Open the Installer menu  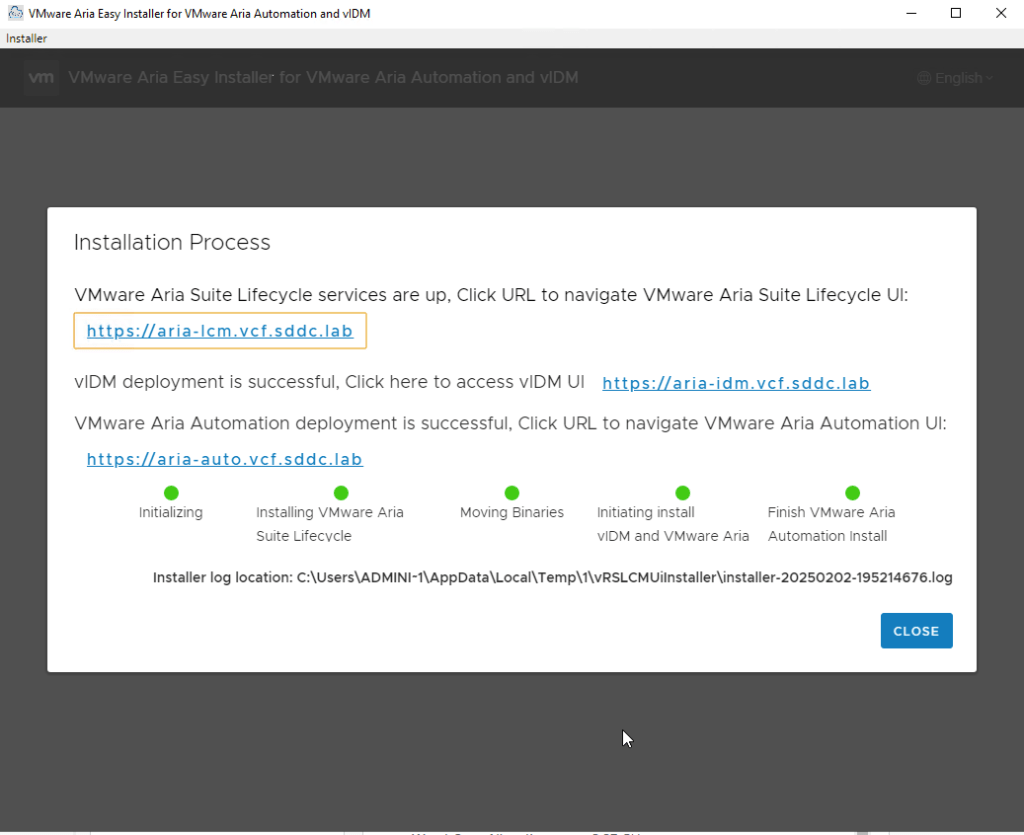pos(26,38)
